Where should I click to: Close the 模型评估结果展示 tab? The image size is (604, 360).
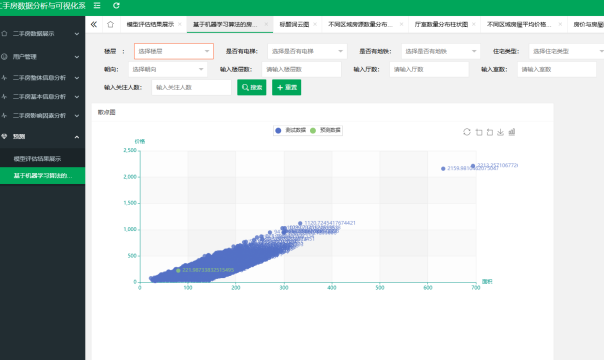(x=180, y=24)
